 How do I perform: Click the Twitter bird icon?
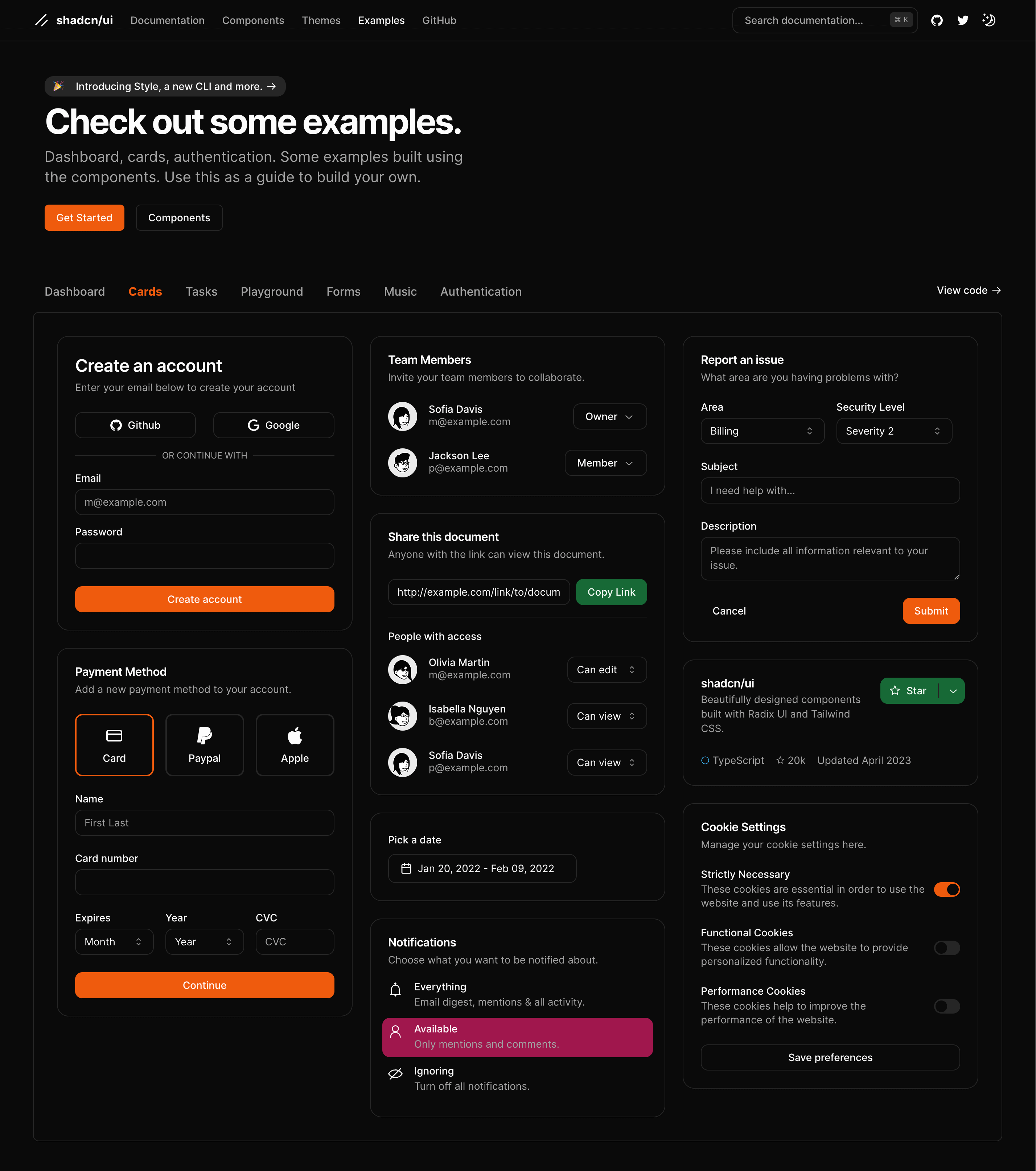pyautogui.click(x=963, y=21)
